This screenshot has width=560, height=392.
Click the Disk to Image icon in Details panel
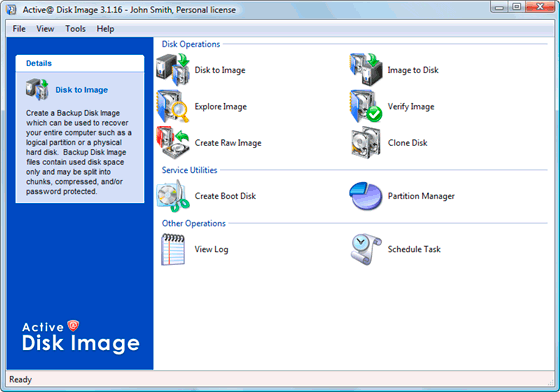[x=37, y=89]
